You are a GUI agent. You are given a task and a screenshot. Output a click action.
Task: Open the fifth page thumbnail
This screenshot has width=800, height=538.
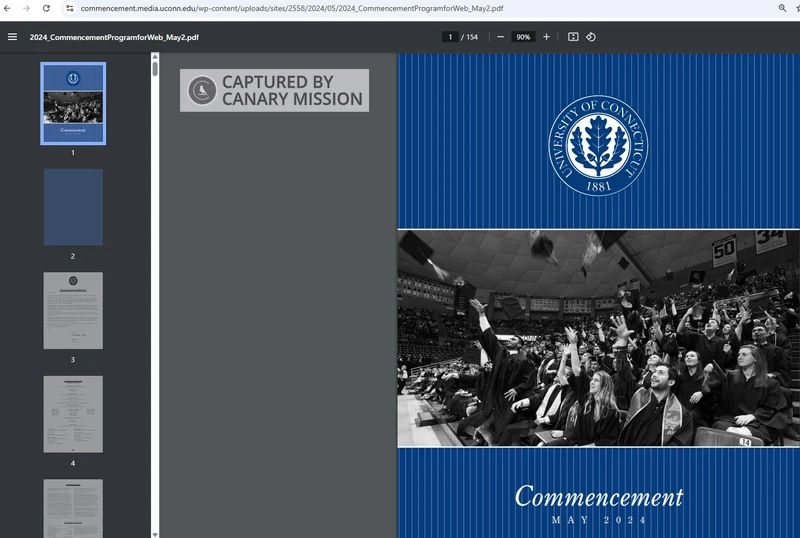[73, 508]
